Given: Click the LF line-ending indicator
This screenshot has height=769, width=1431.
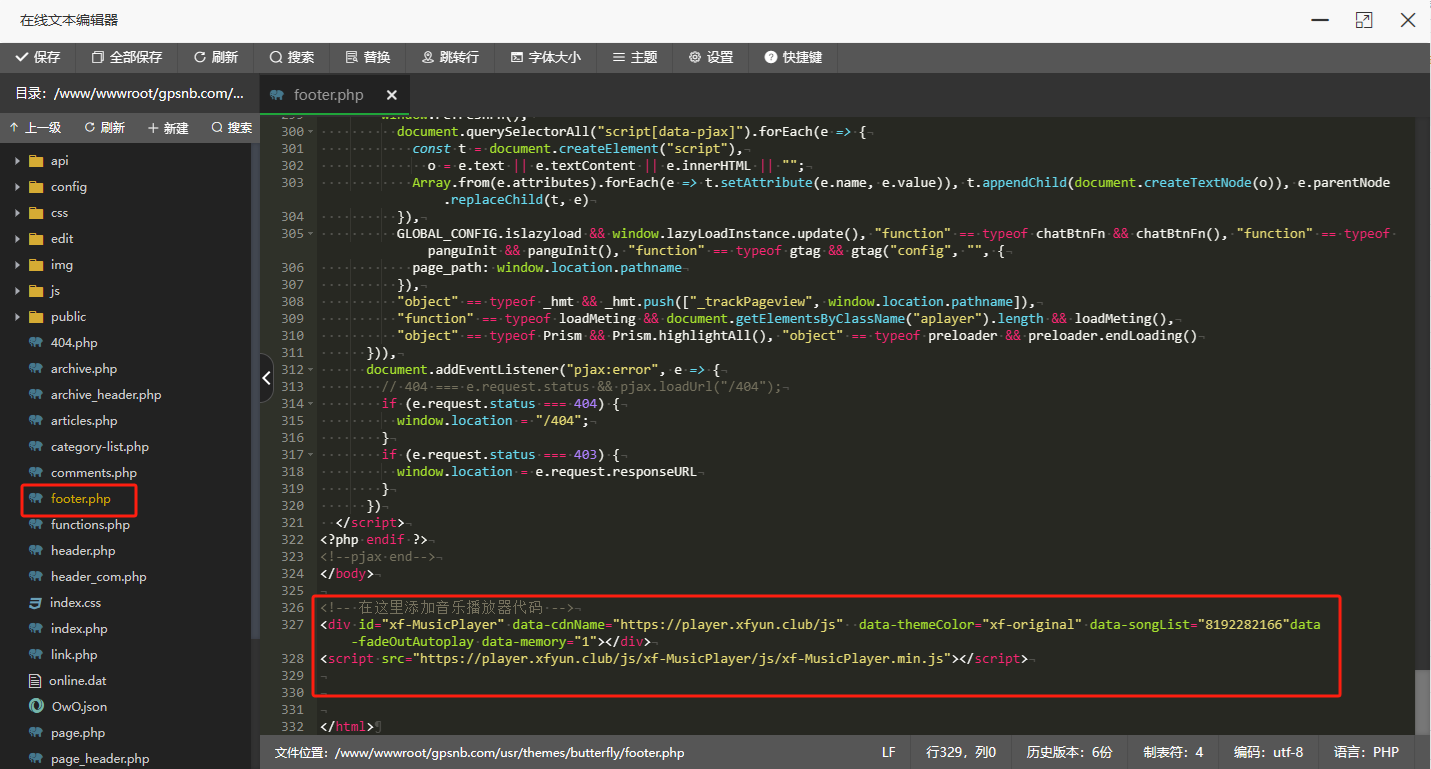Looking at the screenshot, I should pos(888,752).
